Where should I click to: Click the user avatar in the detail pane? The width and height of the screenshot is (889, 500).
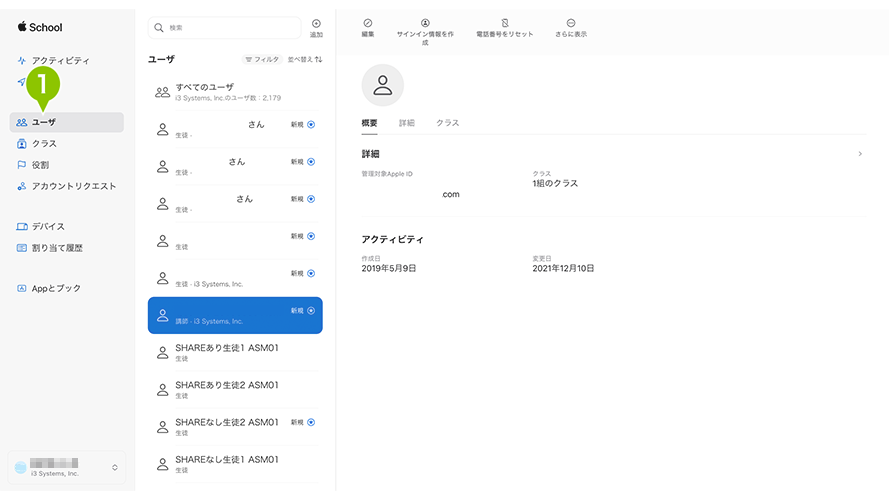pyautogui.click(x=383, y=85)
